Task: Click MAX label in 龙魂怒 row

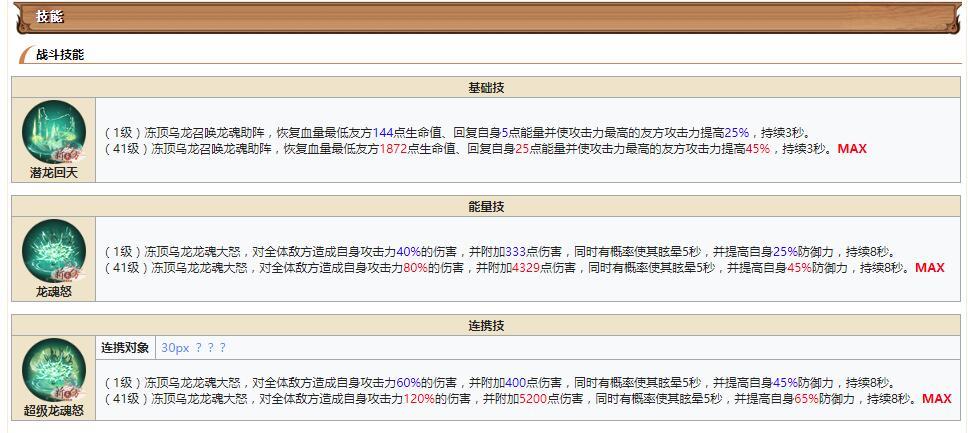Action: point(930,268)
